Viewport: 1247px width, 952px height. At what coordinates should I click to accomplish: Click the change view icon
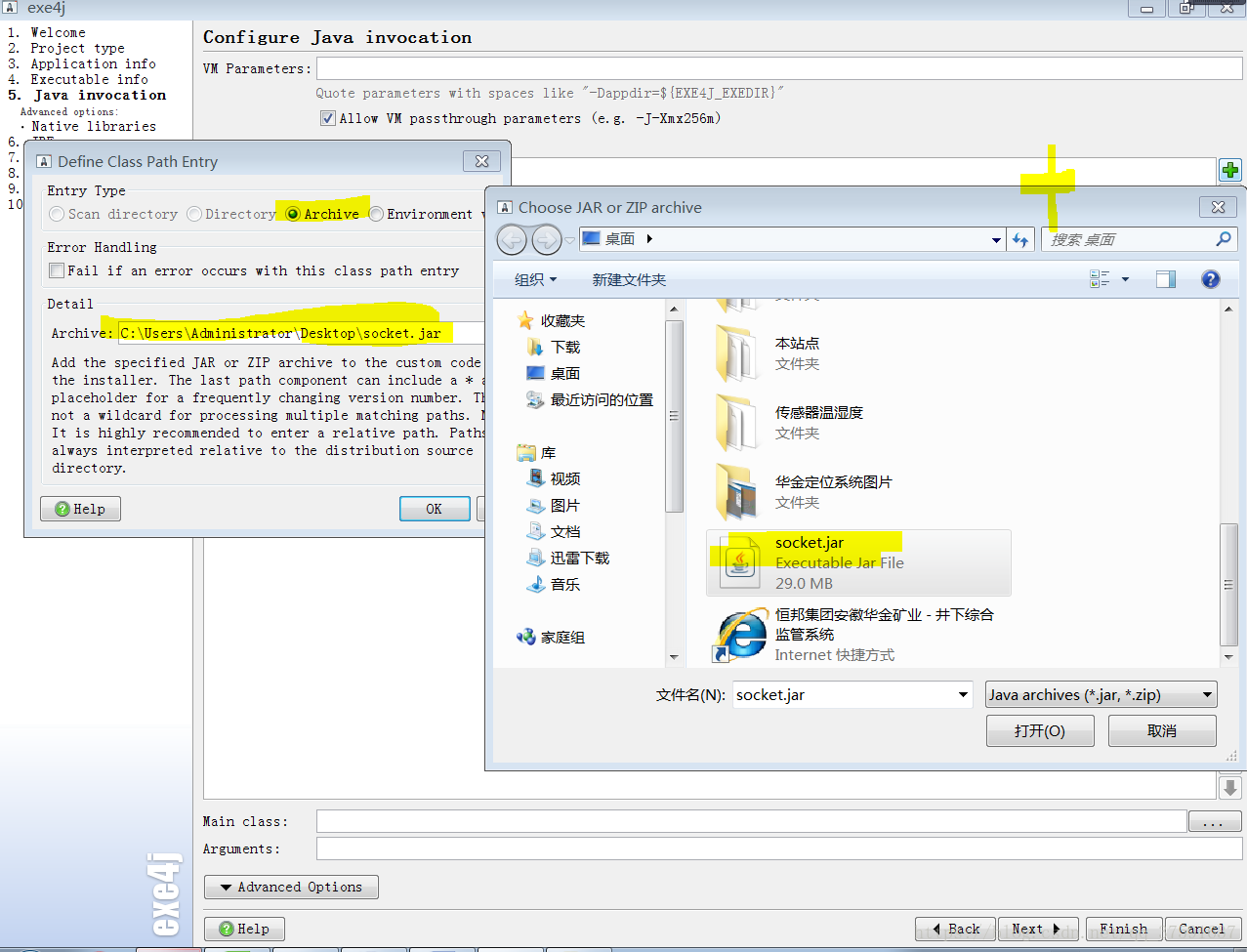pyautogui.click(x=1100, y=279)
